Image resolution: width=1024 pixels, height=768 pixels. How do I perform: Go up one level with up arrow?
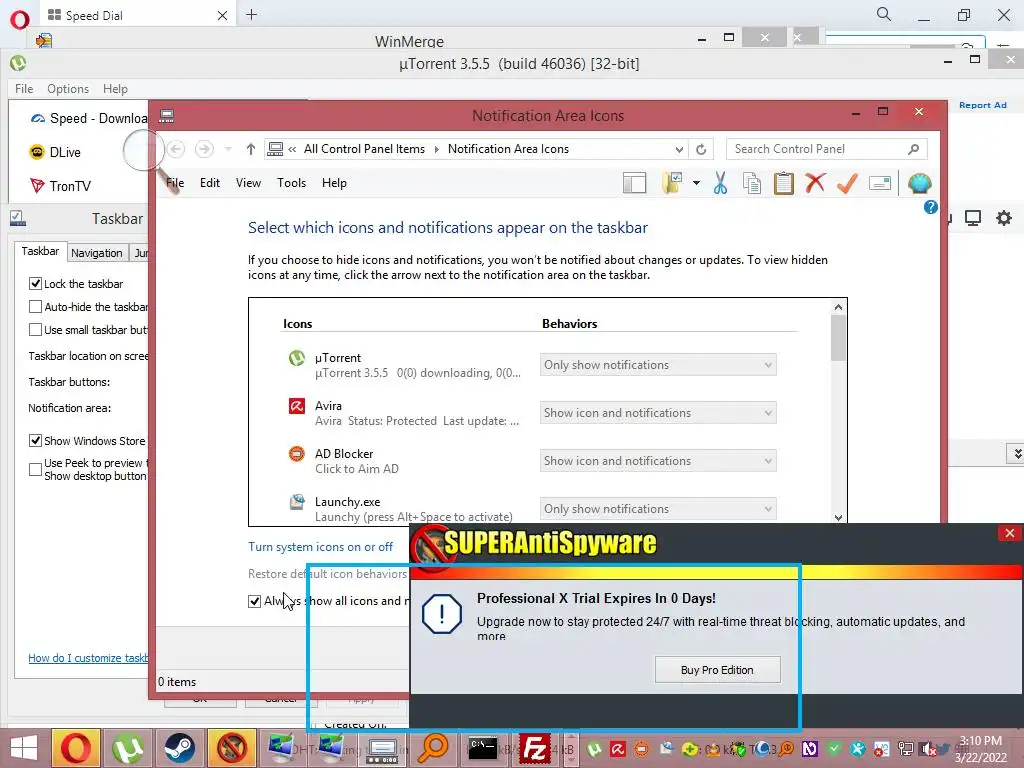point(251,150)
